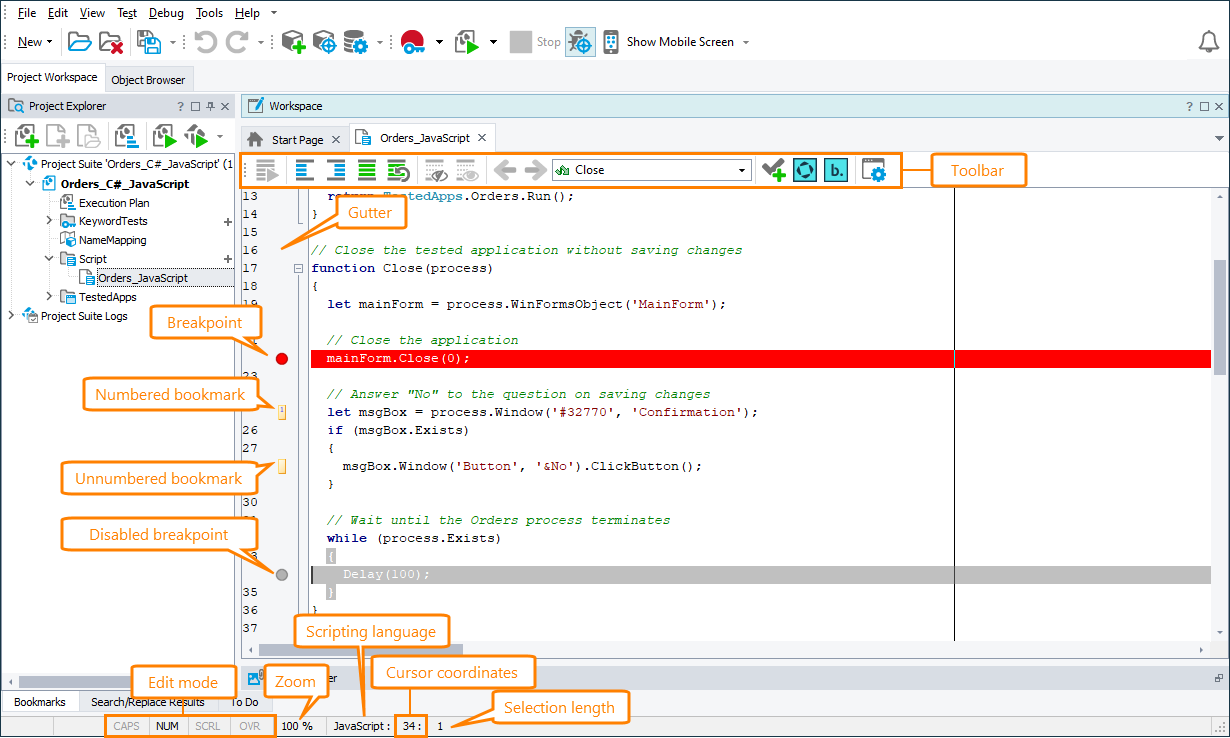Collapse the Script folder node
The image size is (1230, 738).
click(x=50, y=259)
